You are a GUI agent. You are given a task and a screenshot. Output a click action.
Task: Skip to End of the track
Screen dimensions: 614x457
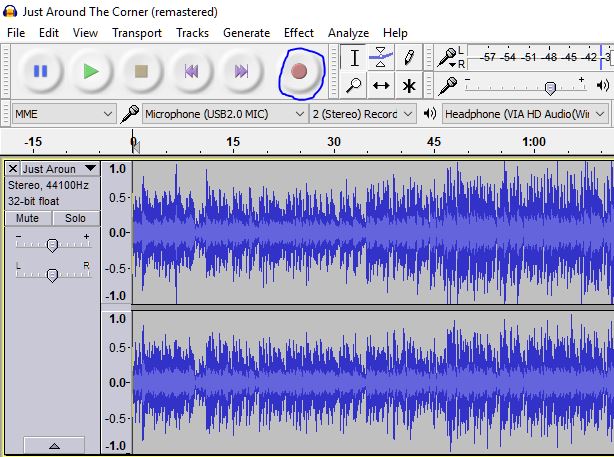(x=241, y=71)
